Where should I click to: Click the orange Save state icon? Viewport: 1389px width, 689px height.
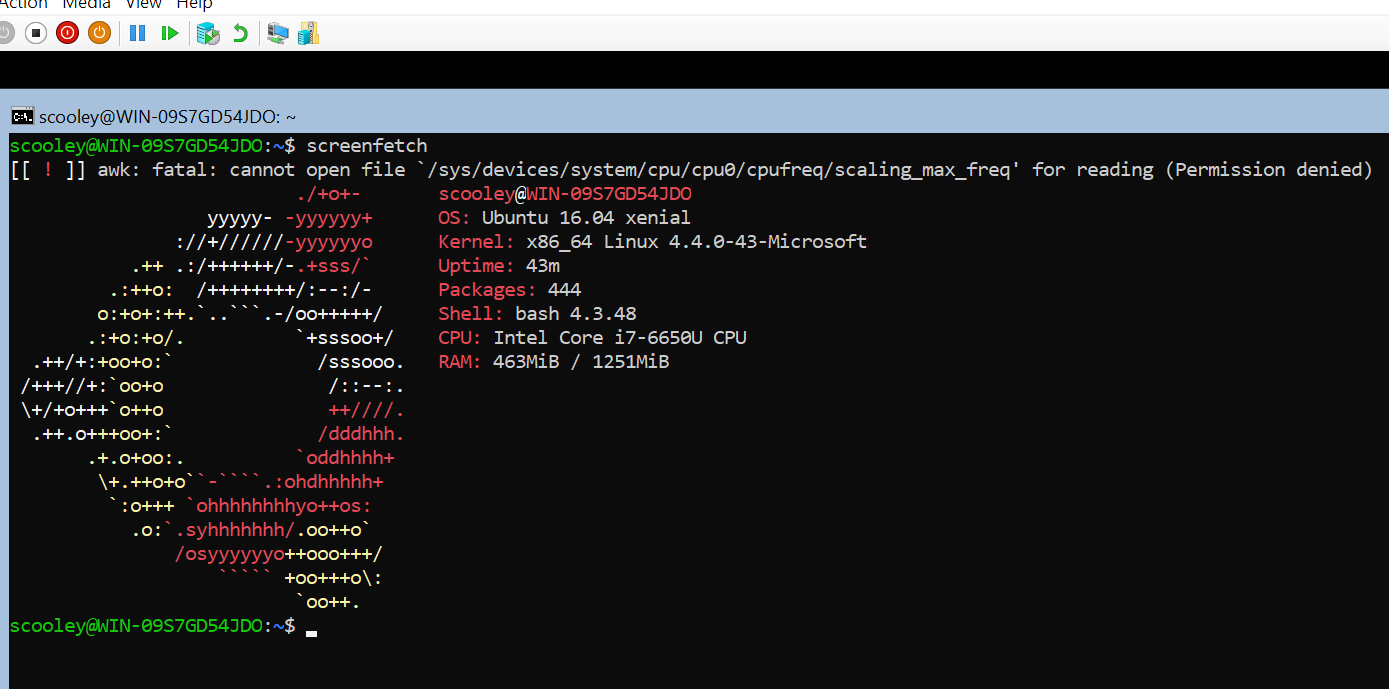[99, 33]
